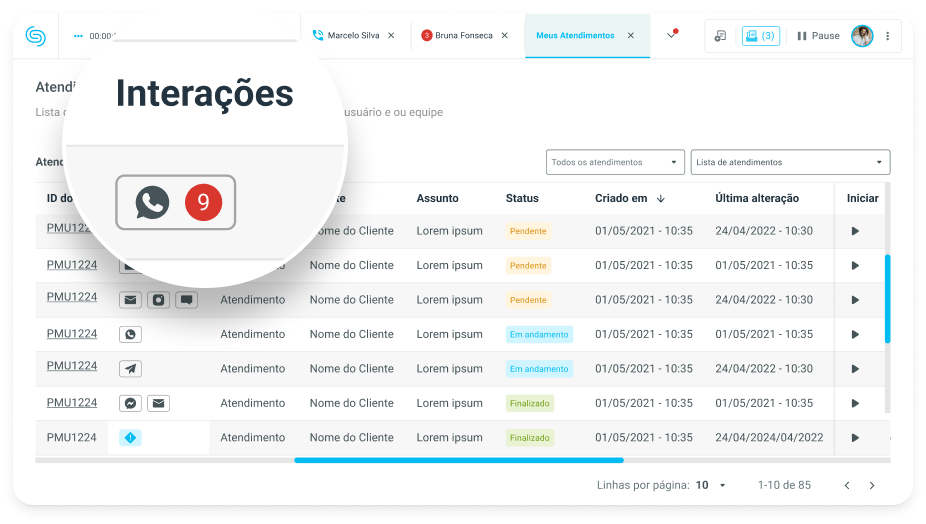Open the 'Lista de atendimentos' dropdown
926x524 pixels.
coord(789,162)
